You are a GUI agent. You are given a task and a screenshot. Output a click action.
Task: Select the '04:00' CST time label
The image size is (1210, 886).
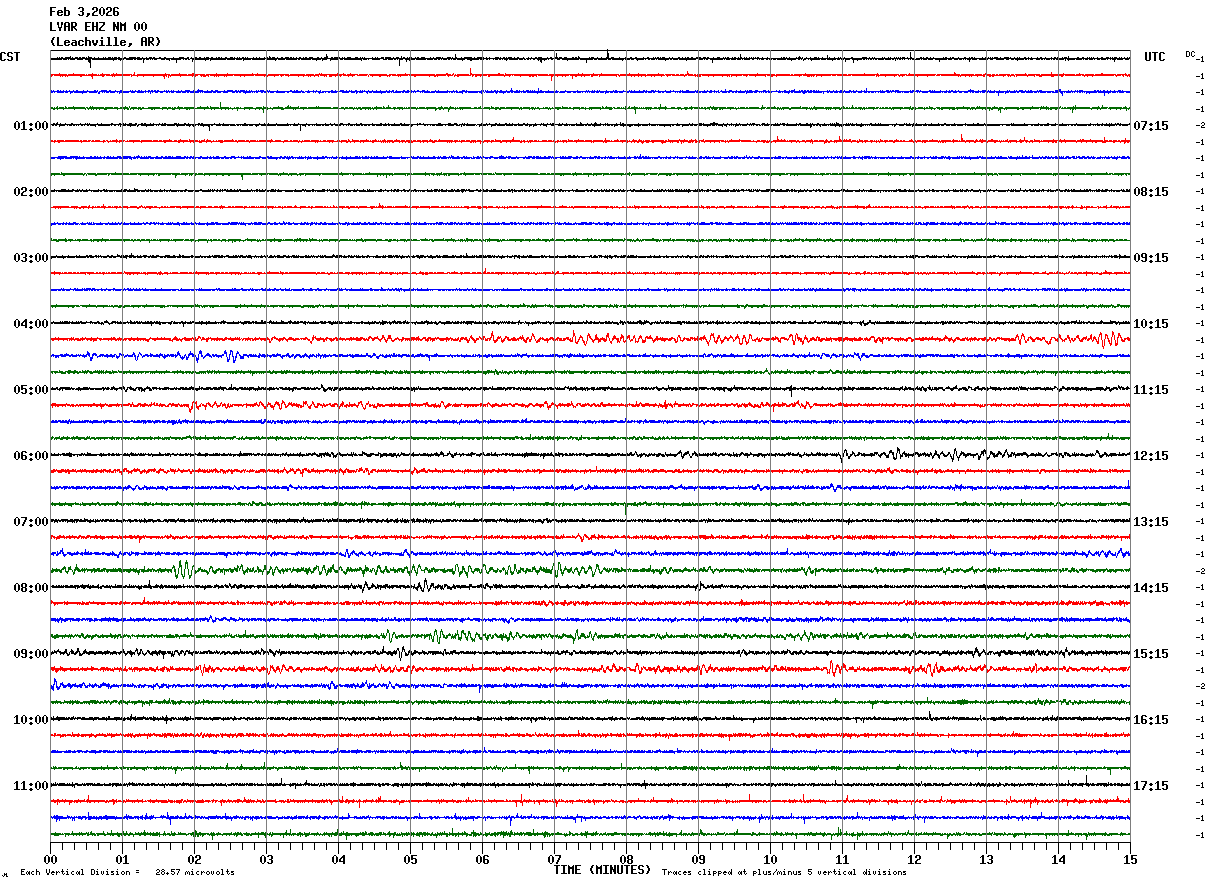(31, 324)
